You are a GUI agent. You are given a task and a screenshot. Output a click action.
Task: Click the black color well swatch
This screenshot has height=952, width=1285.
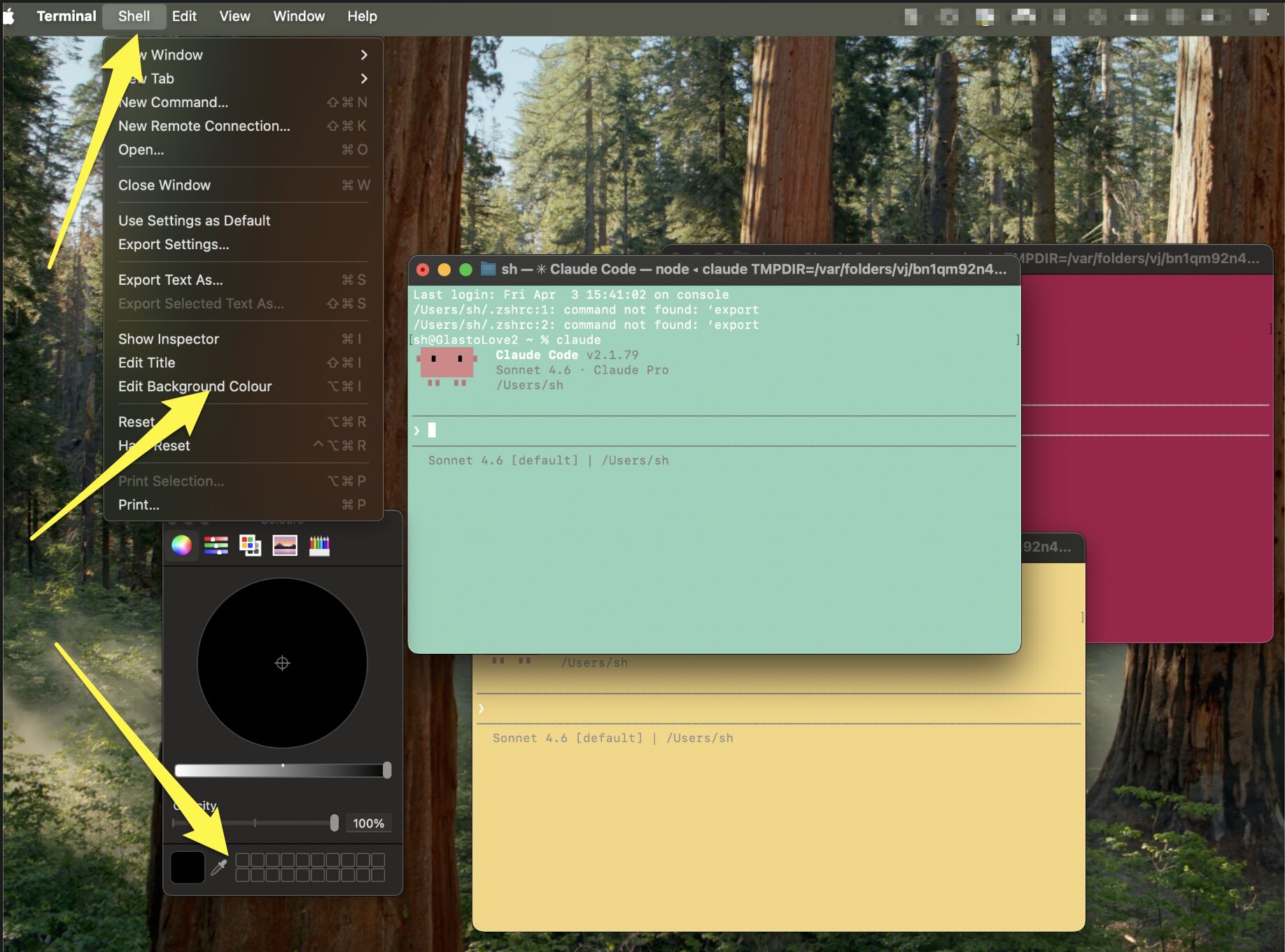click(x=188, y=866)
